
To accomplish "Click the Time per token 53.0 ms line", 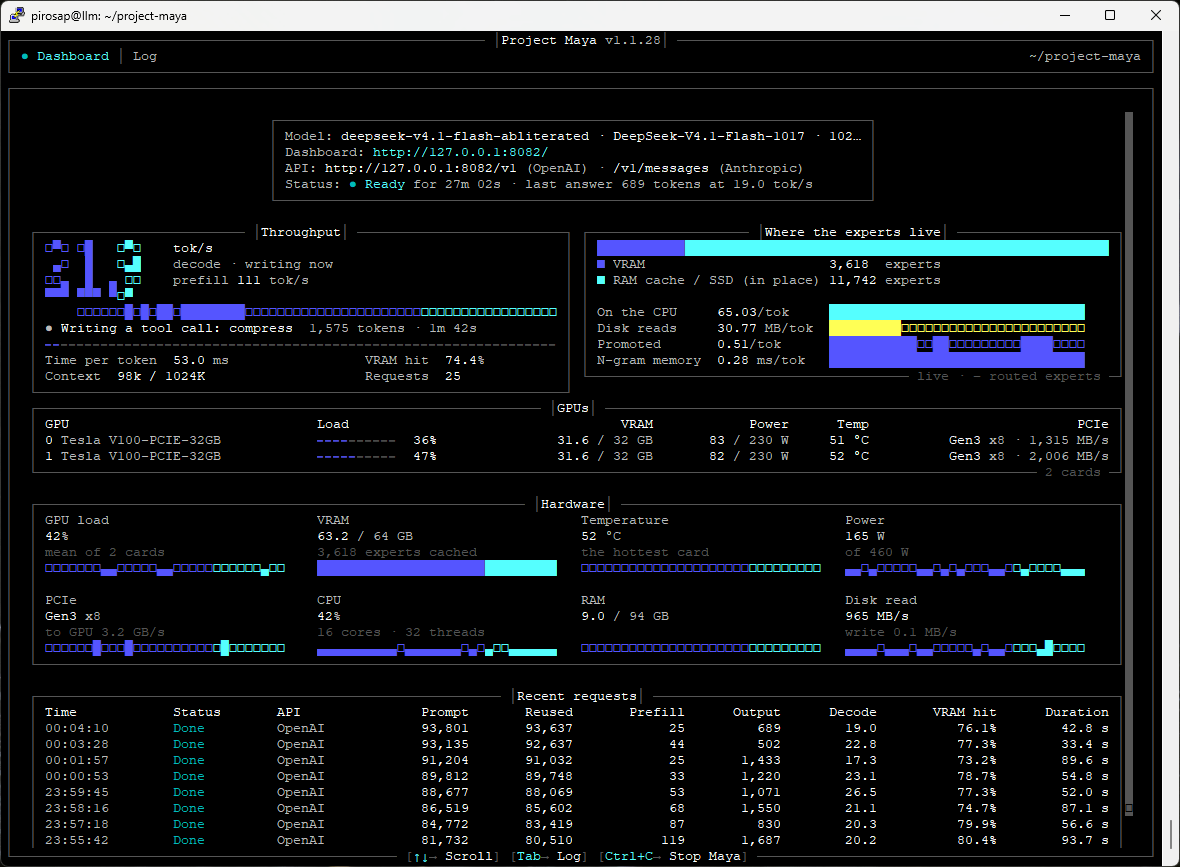I will tap(136, 360).
